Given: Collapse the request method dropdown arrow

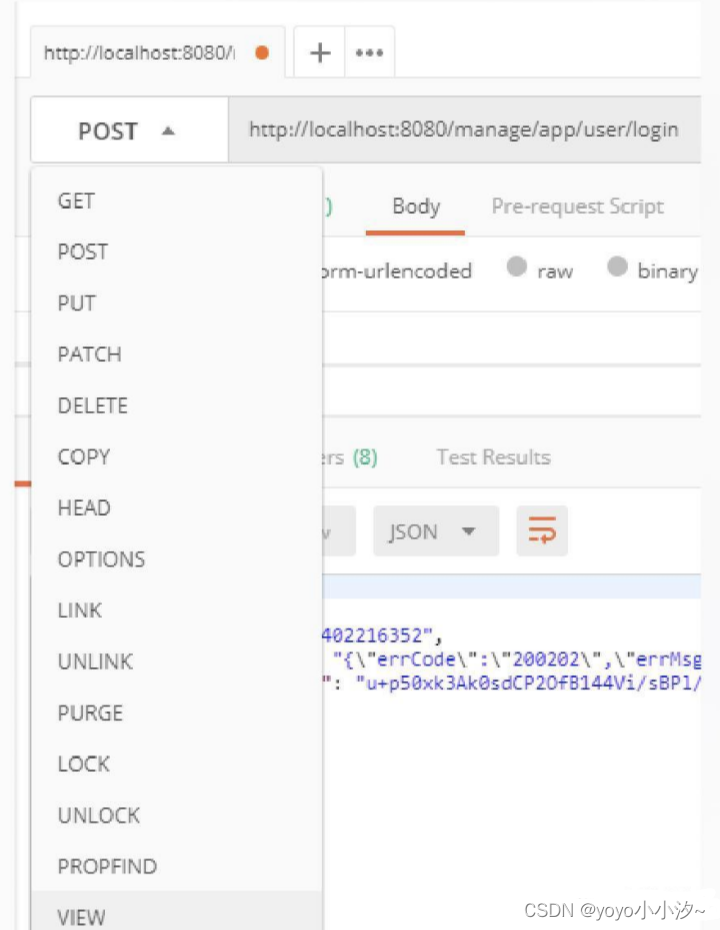Looking at the screenshot, I should pos(168,130).
